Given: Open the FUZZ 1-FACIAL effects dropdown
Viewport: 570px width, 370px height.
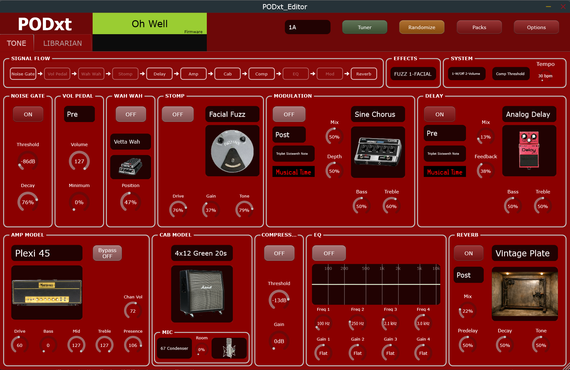Looking at the screenshot, I should pyautogui.click(x=413, y=74).
